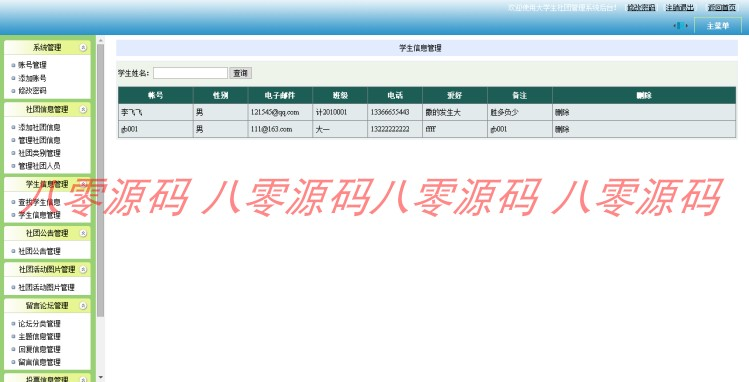Select the 胜多负少 remark cell
This screenshot has width=749, height=382.
tap(520, 113)
